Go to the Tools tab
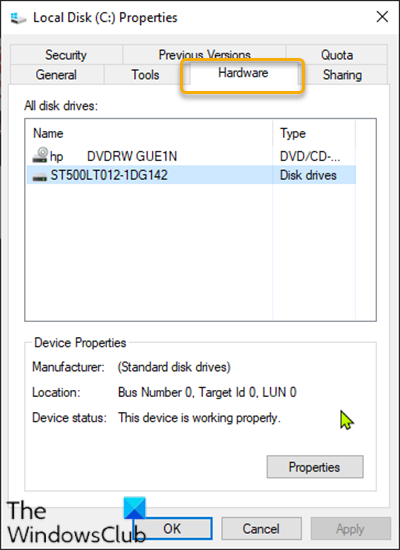Screen dimensions: 400x550 [x=145, y=75]
